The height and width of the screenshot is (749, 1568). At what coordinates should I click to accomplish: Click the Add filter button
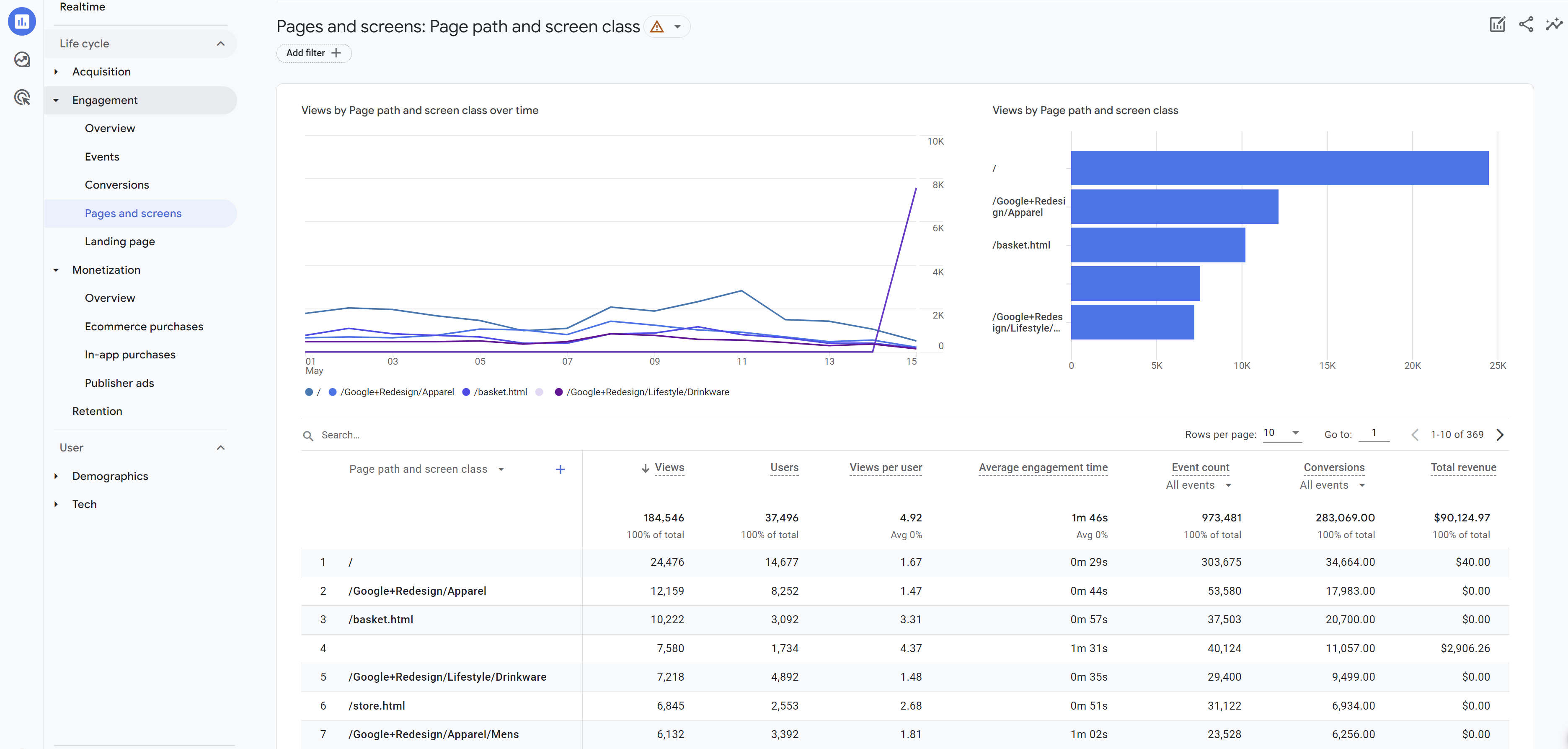pyautogui.click(x=313, y=53)
